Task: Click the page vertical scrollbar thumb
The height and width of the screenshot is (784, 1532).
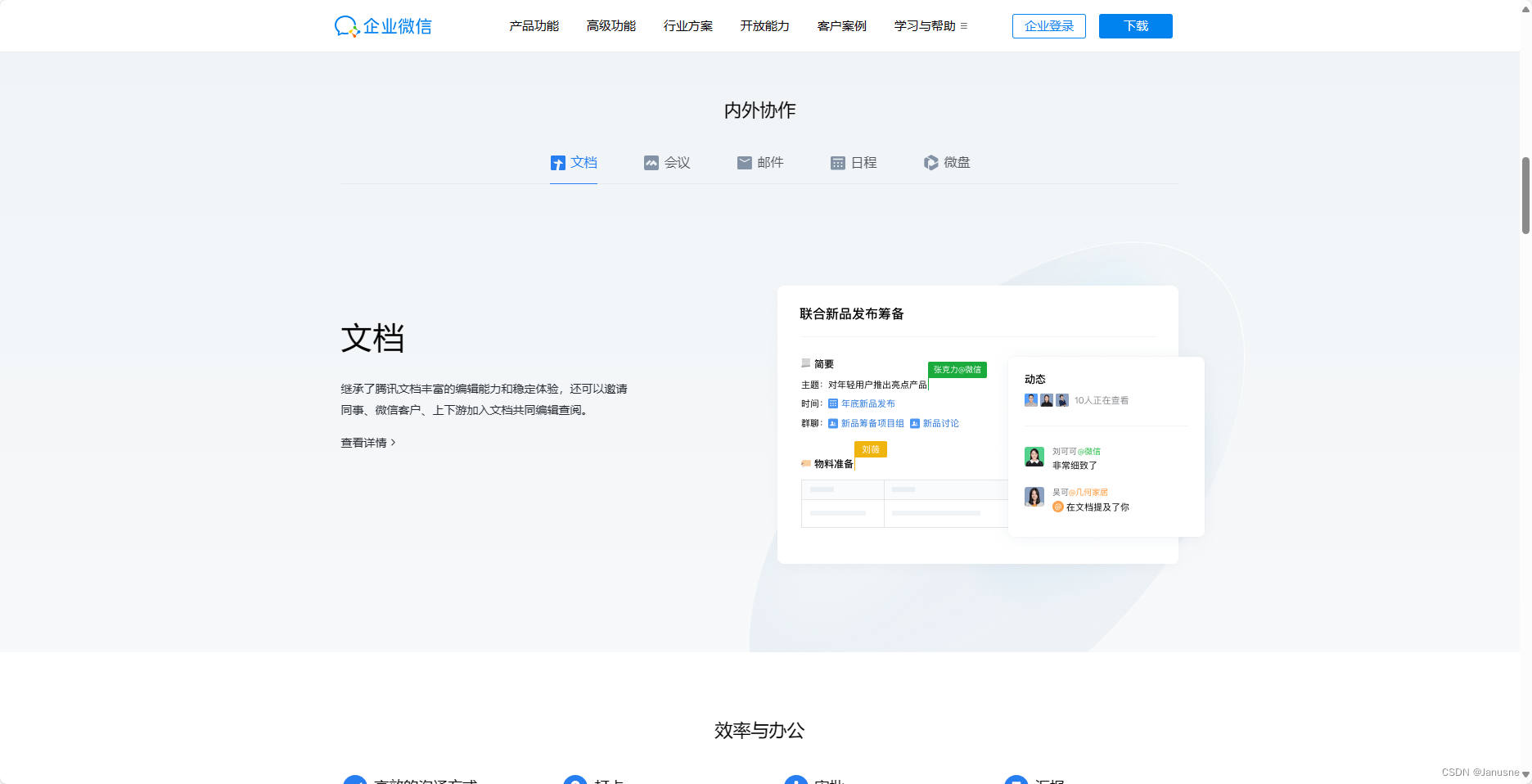Action: [1525, 195]
